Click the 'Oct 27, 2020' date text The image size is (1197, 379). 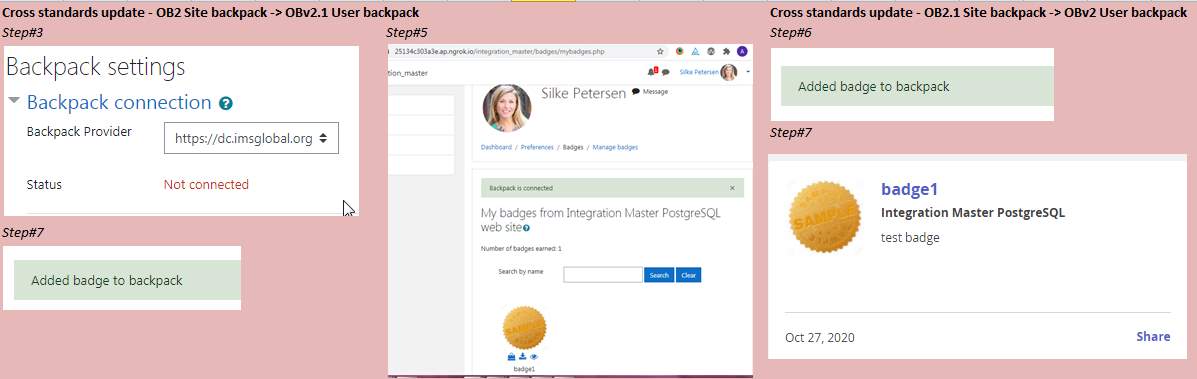pyautogui.click(x=820, y=337)
